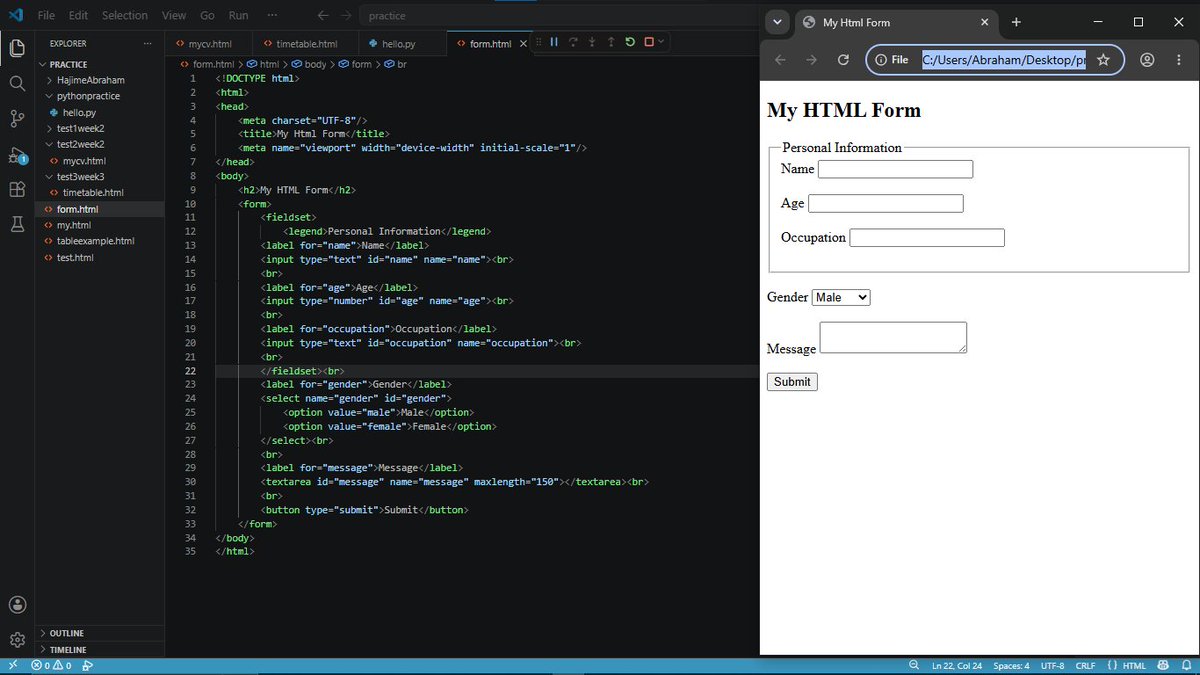Screen dimensions: 1200x675
Task: Click the Name text field
Action: pyautogui.click(x=895, y=169)
